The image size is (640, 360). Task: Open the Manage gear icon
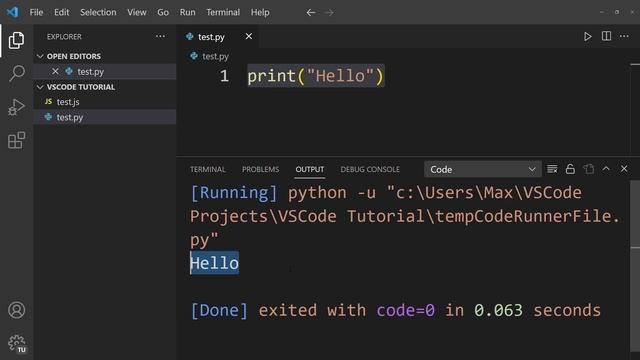click(17, 343)
